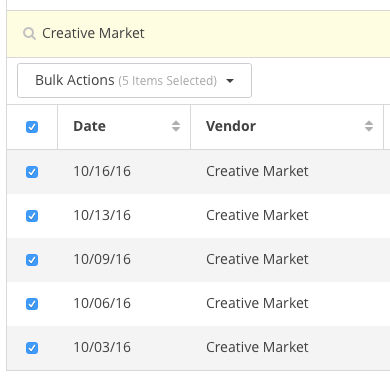Click the 10/16/16 date cell
Viewport: 390px width, 376px height.
102,171
